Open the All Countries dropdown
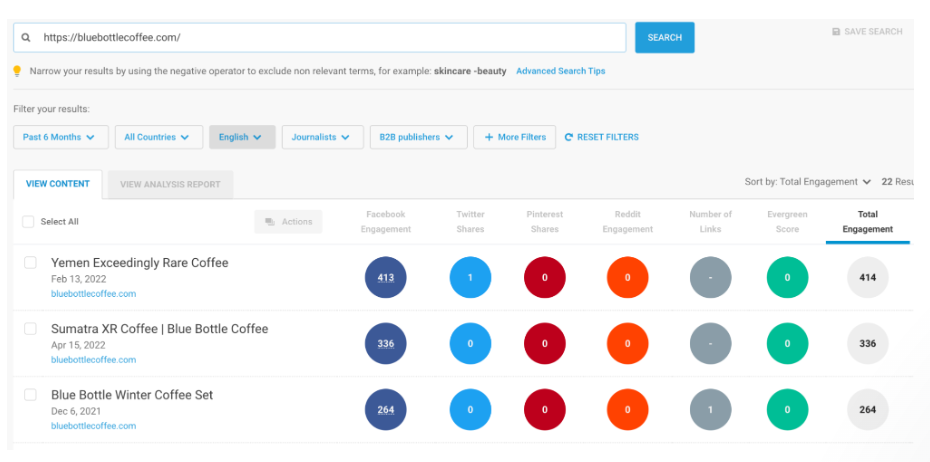The image size is (930, 462). 159,137
